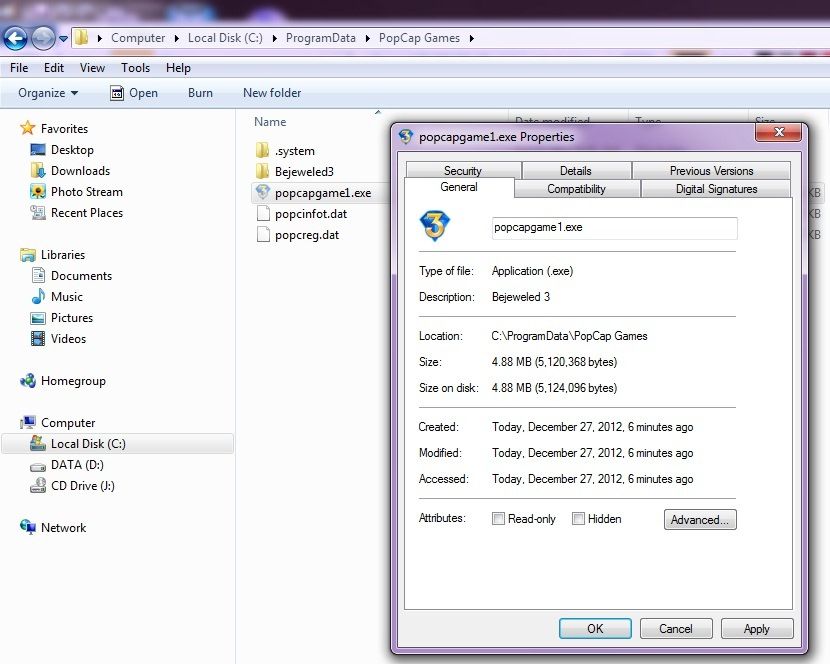The height and width of the screenshot is (664, 830).
Task: Switch to the Compatibility tab
Action: pos(576,189)
